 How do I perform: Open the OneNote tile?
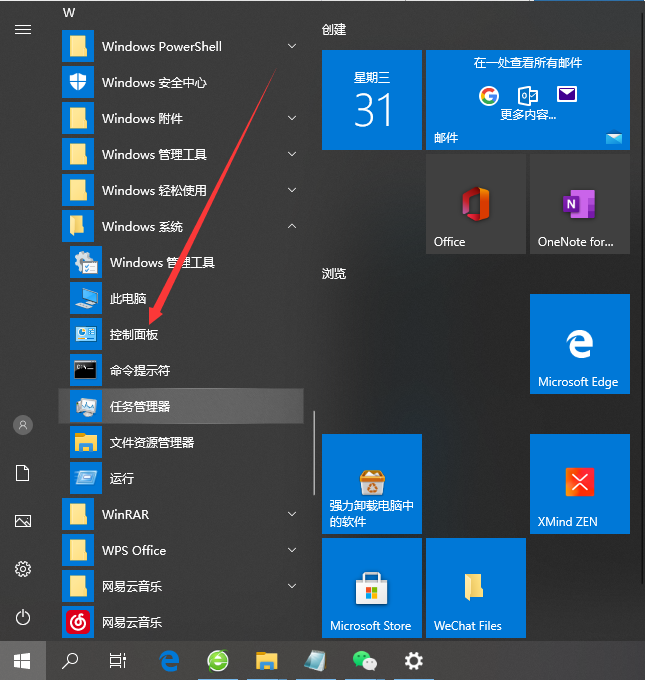(579, 204)
